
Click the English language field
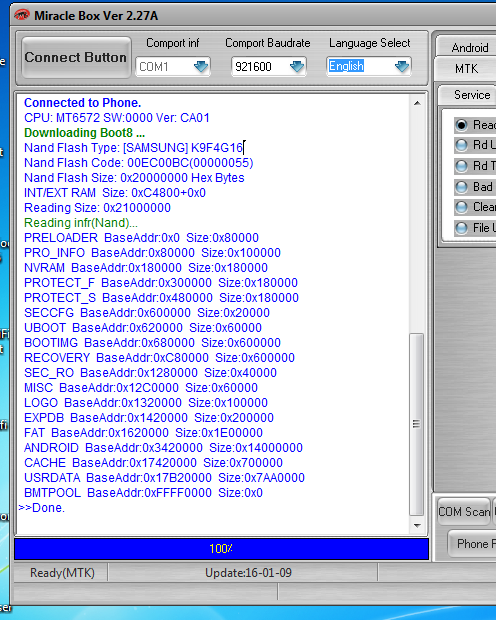point(369,66)
